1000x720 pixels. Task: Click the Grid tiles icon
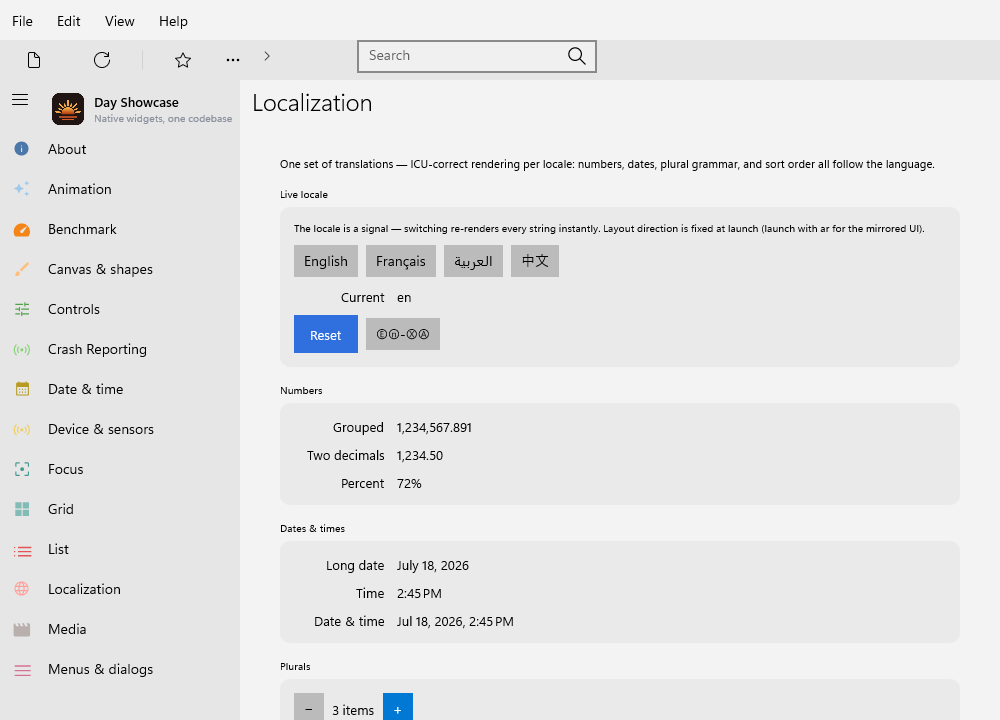pos(22,509)
